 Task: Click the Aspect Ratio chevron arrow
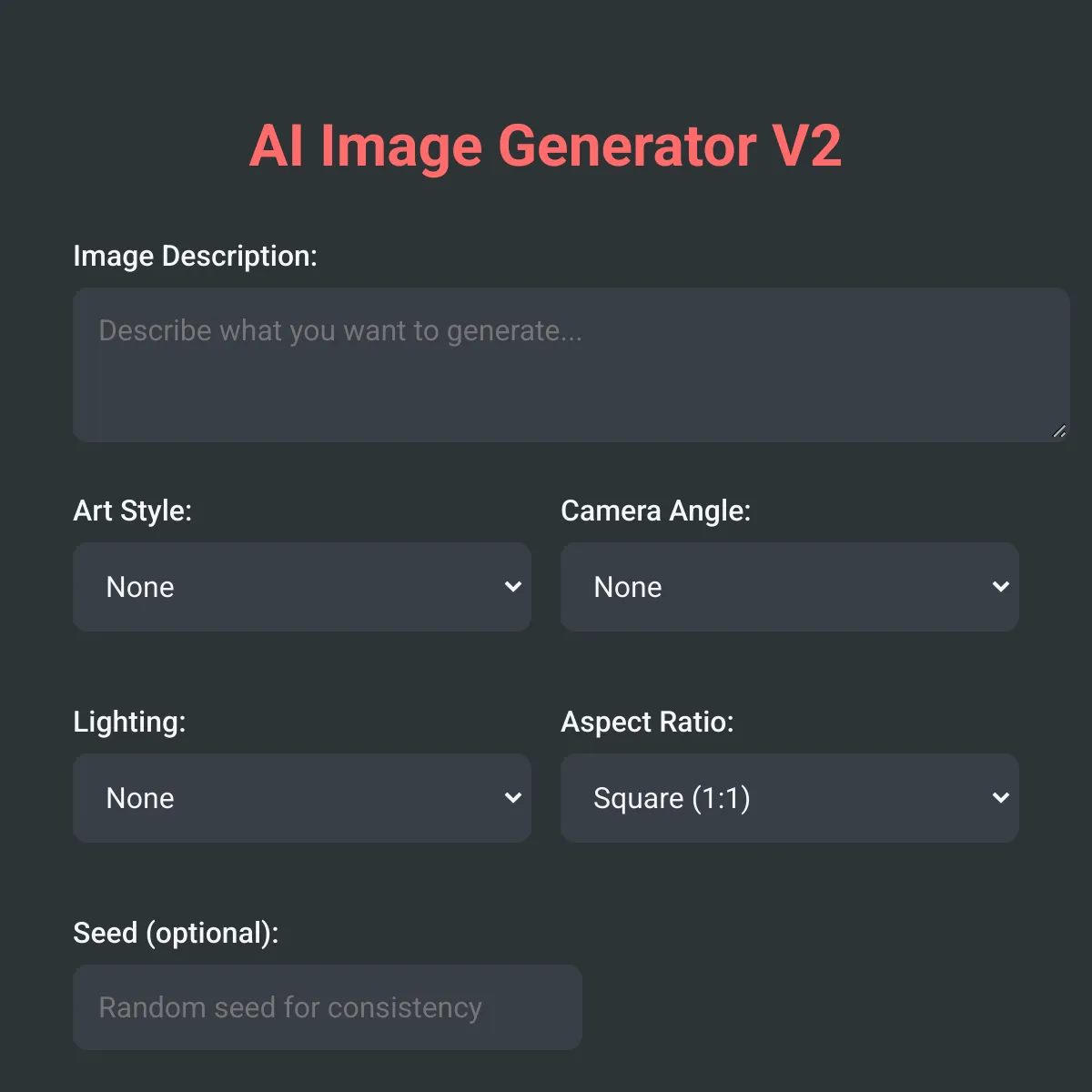(x=1001, y=798)
